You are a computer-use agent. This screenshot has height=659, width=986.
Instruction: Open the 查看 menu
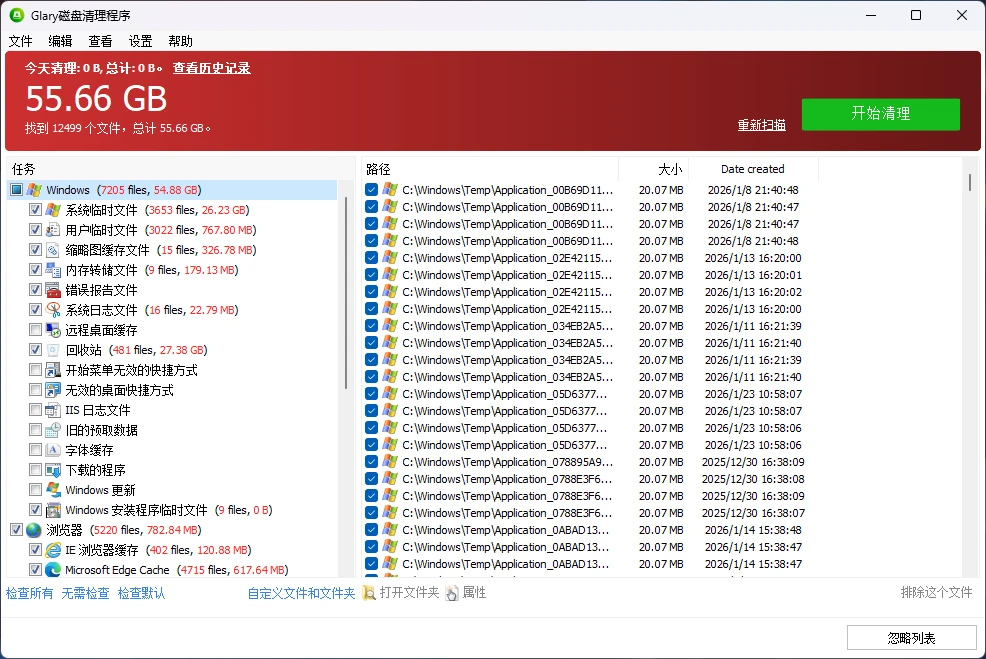click(x=99, y=41)
